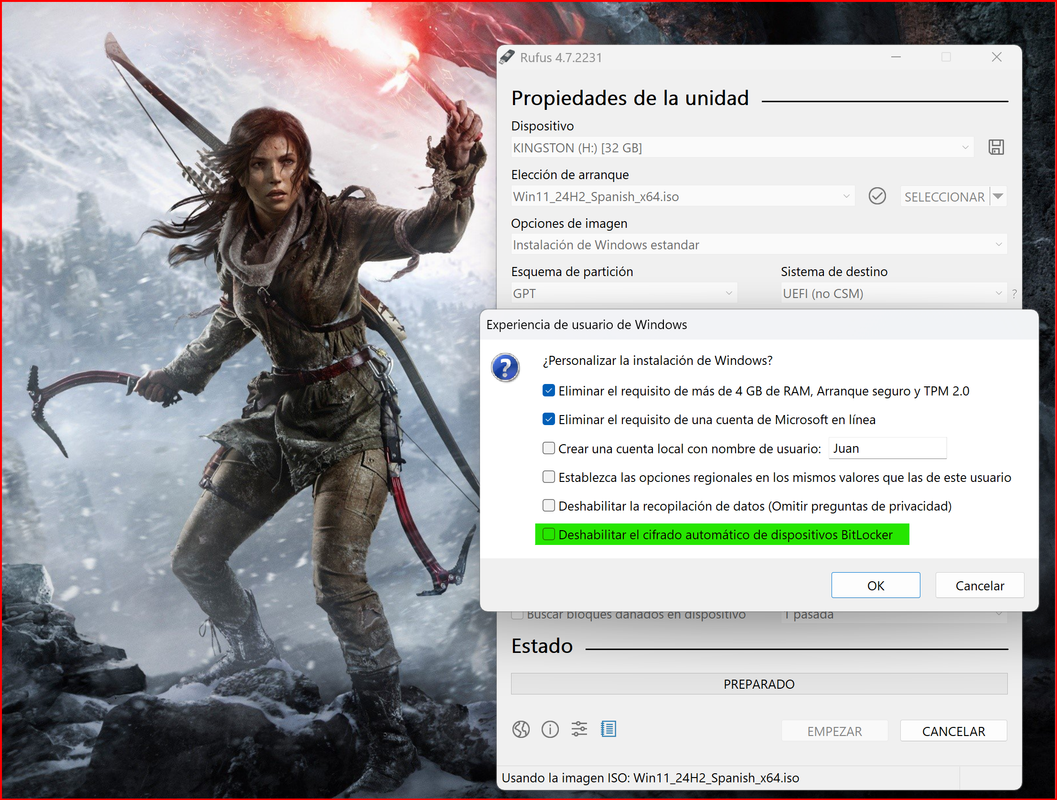Viewport: 1057px width, 800px height.
Task: Open the Opciones de imagen dropdown
Action: 758,245
